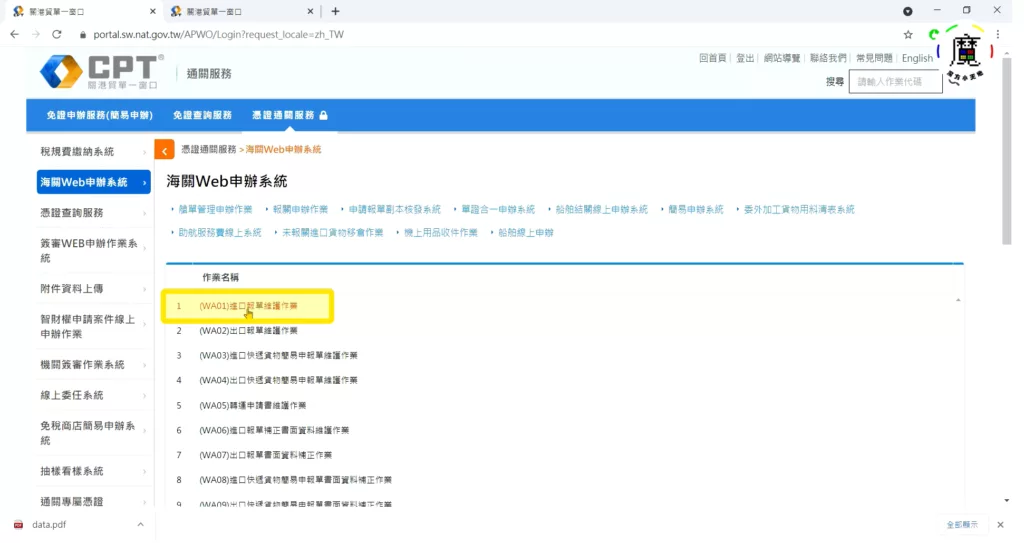Open (WA05)轉運申請書維護作業
This screenshot has height=543, width=1024.
coord(253,406)
